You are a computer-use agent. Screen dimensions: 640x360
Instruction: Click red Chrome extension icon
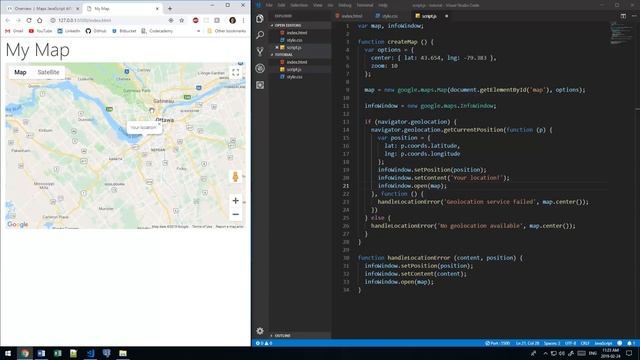[x=196, y=20]
